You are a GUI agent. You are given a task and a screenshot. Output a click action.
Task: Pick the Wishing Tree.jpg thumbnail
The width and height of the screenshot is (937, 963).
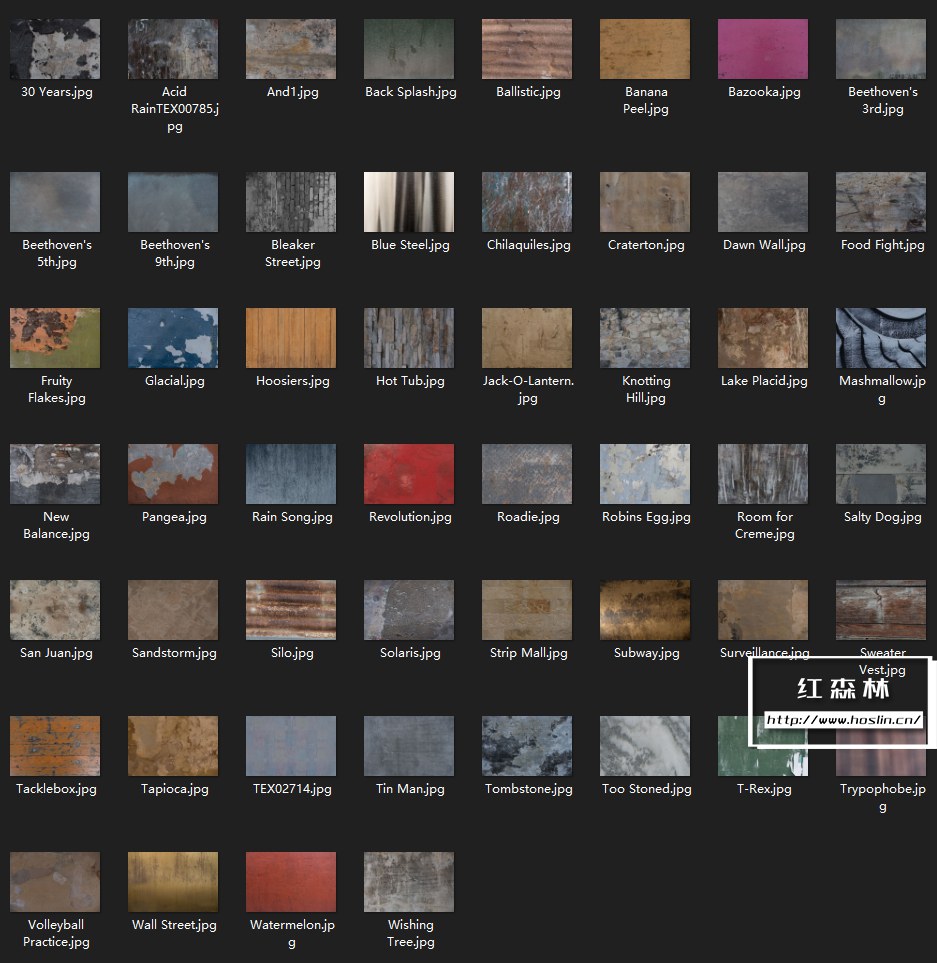click(409, 882)
